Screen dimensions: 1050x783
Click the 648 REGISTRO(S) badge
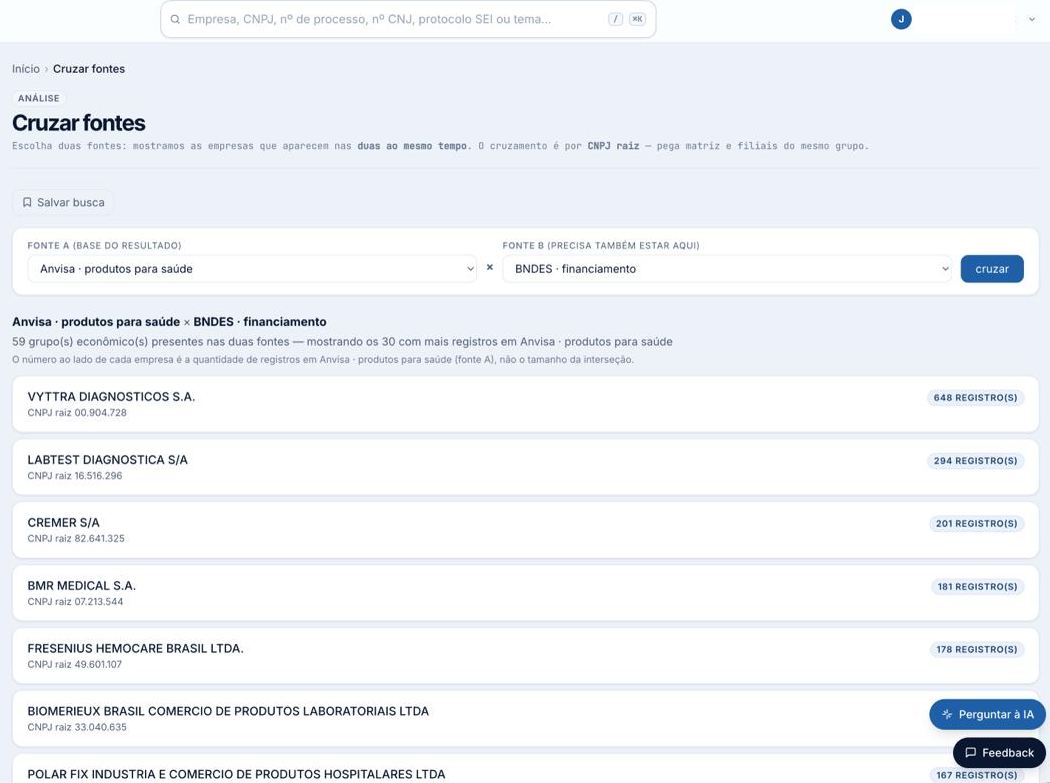click(x=975, y=398)
